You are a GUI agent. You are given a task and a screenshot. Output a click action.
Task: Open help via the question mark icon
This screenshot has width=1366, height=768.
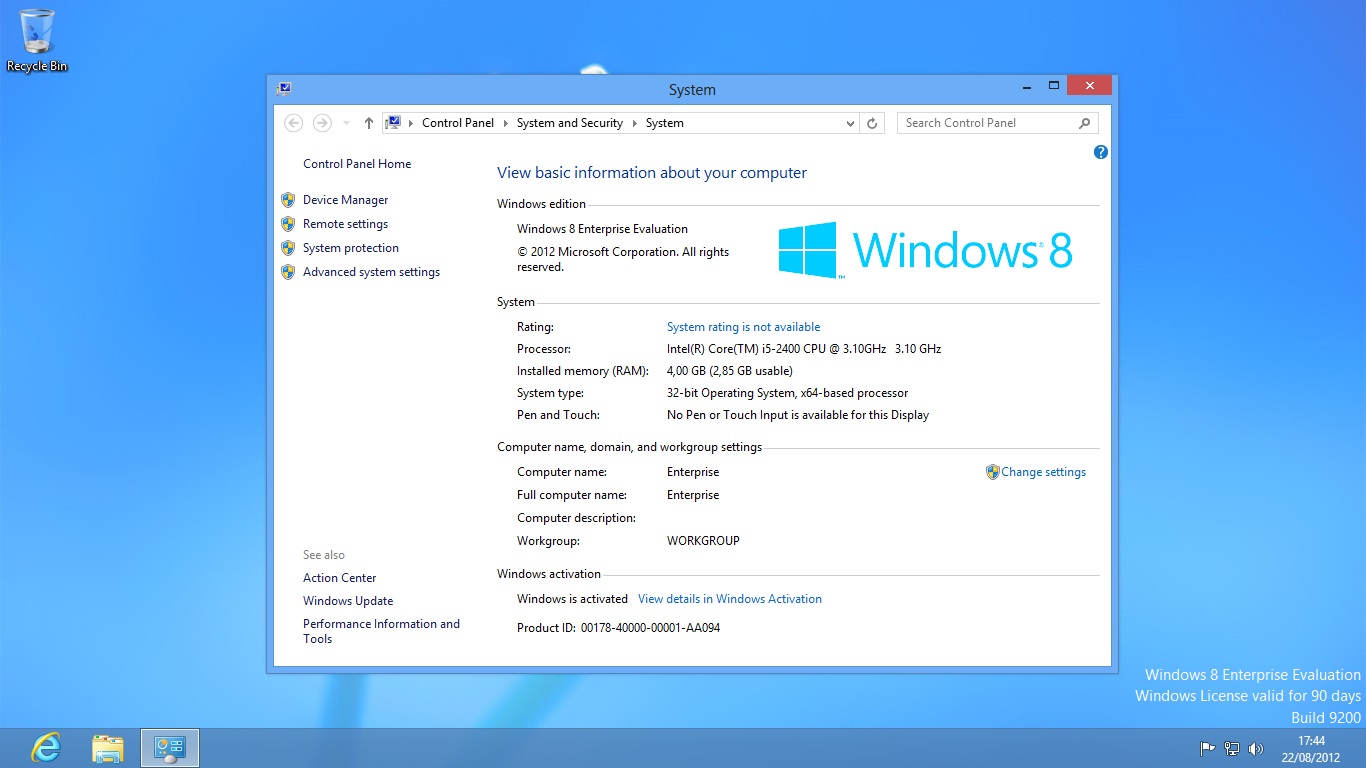point(1100,151)
